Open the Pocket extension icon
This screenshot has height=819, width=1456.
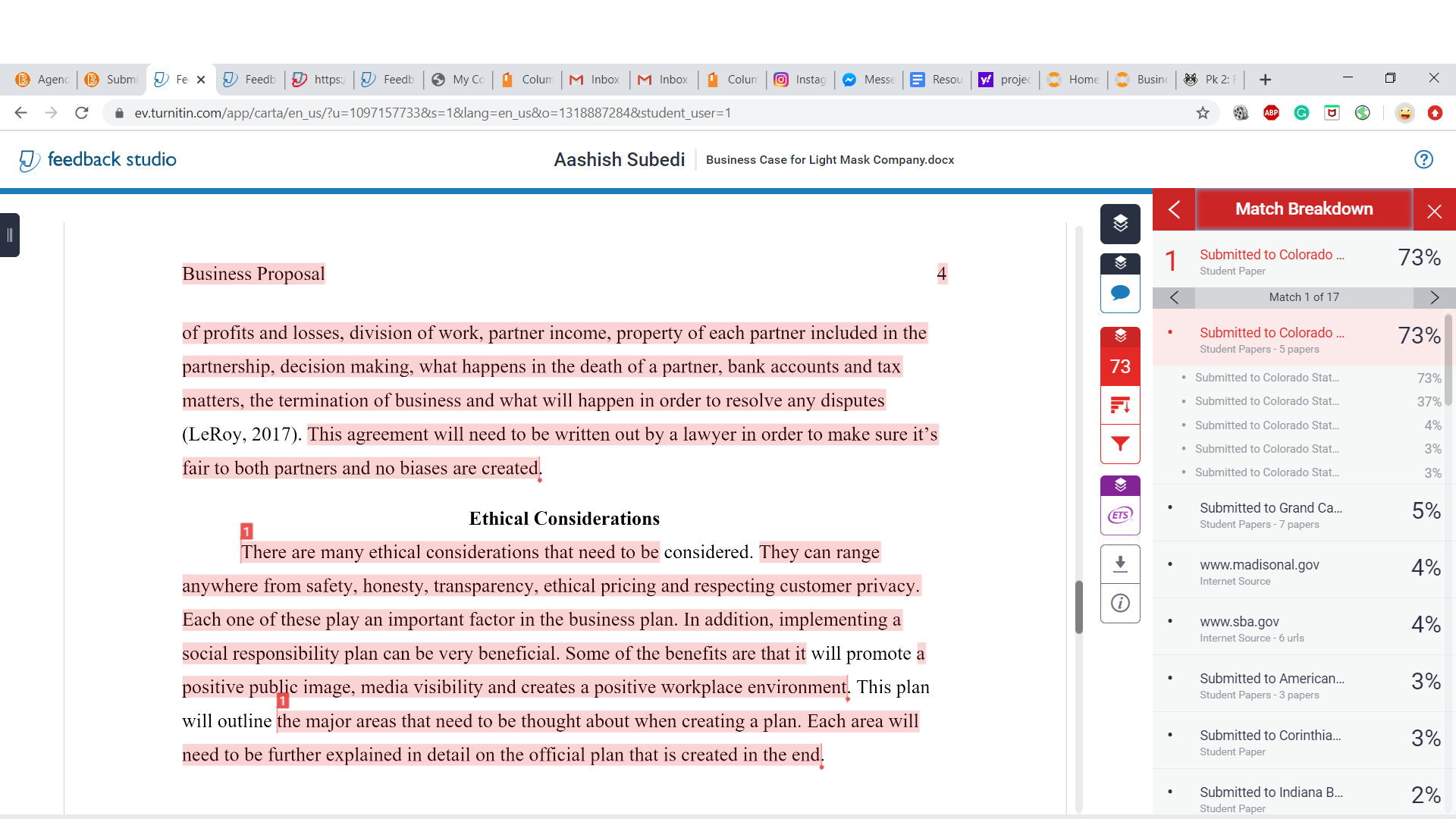tap(1332, 113)
